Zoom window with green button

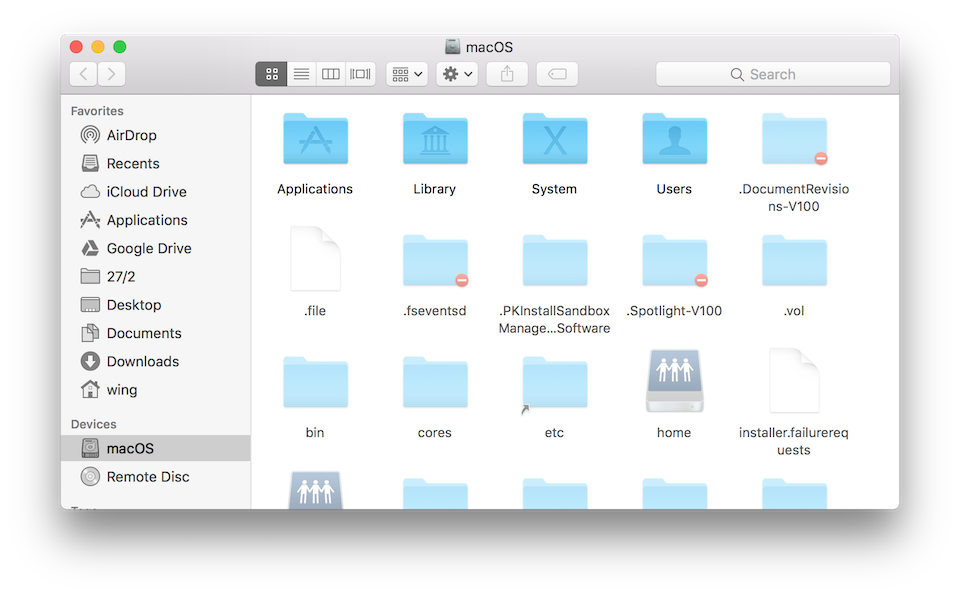tap(120, 47)
